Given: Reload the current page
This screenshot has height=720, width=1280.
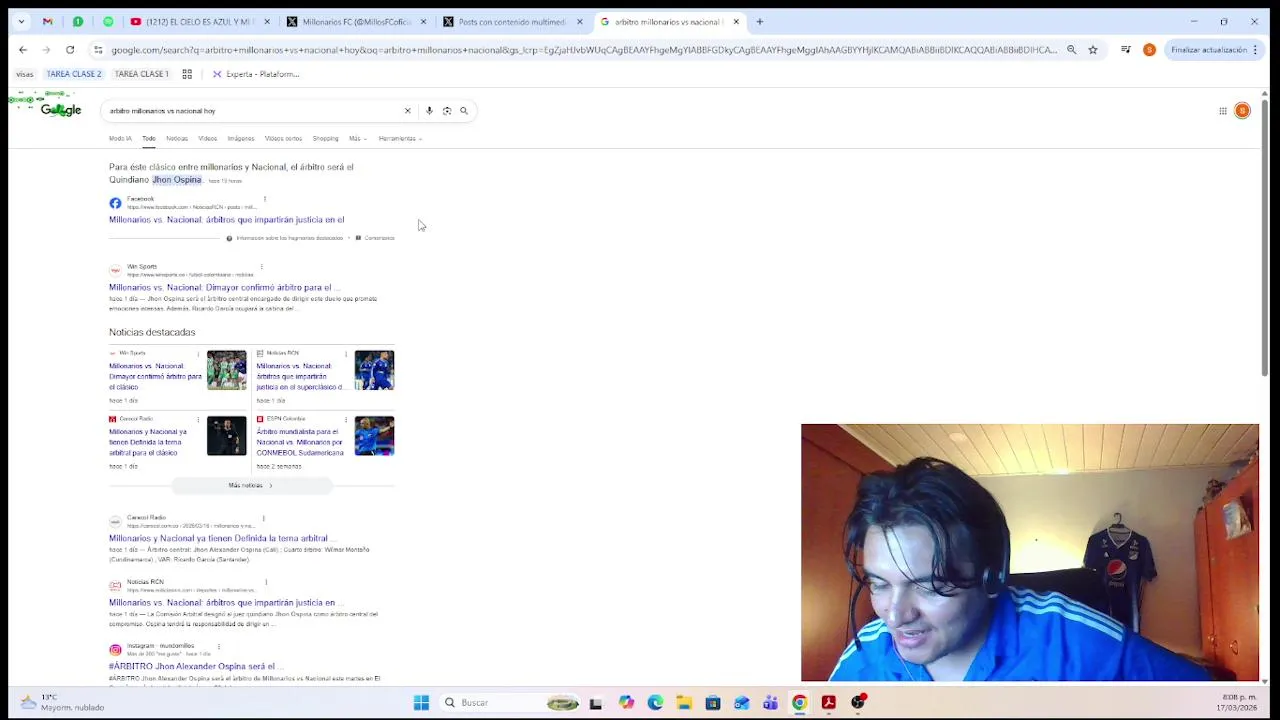Looking at the screenshot, I should pos(70,49).
